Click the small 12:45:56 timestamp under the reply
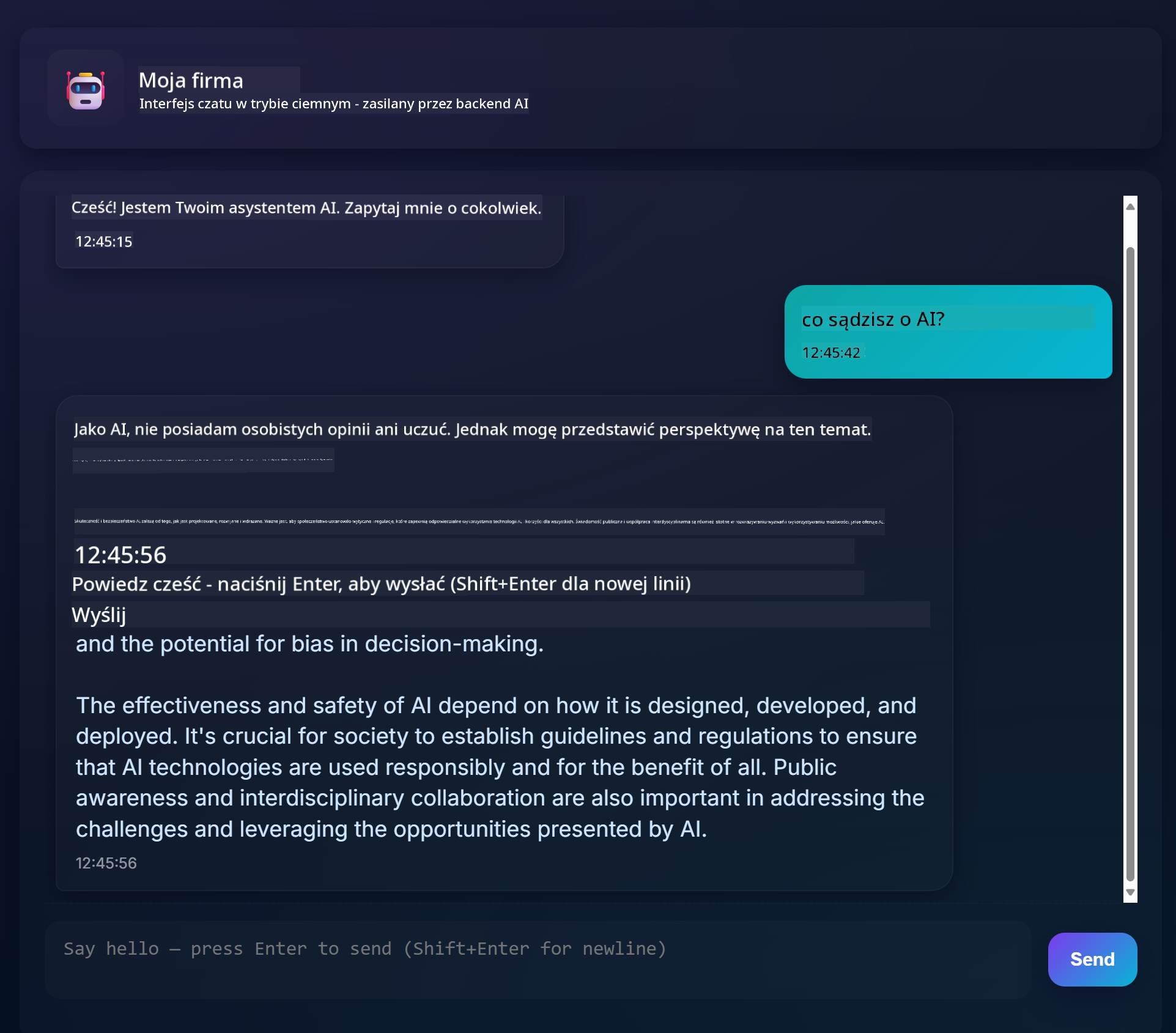The image size is (1176, 1033). (x=106, y=863)
